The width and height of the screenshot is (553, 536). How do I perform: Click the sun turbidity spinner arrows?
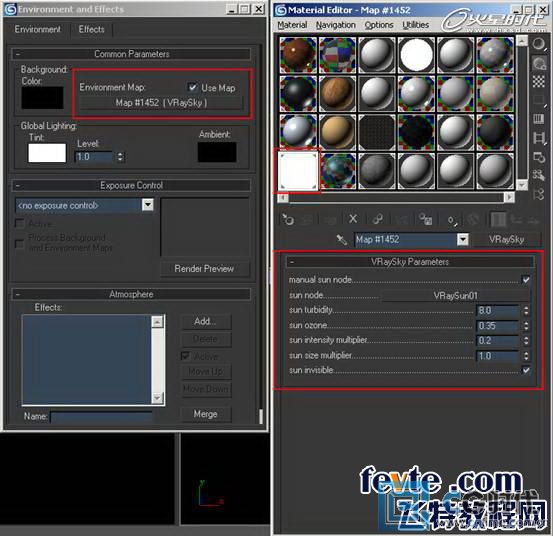(x=526, y=310)
